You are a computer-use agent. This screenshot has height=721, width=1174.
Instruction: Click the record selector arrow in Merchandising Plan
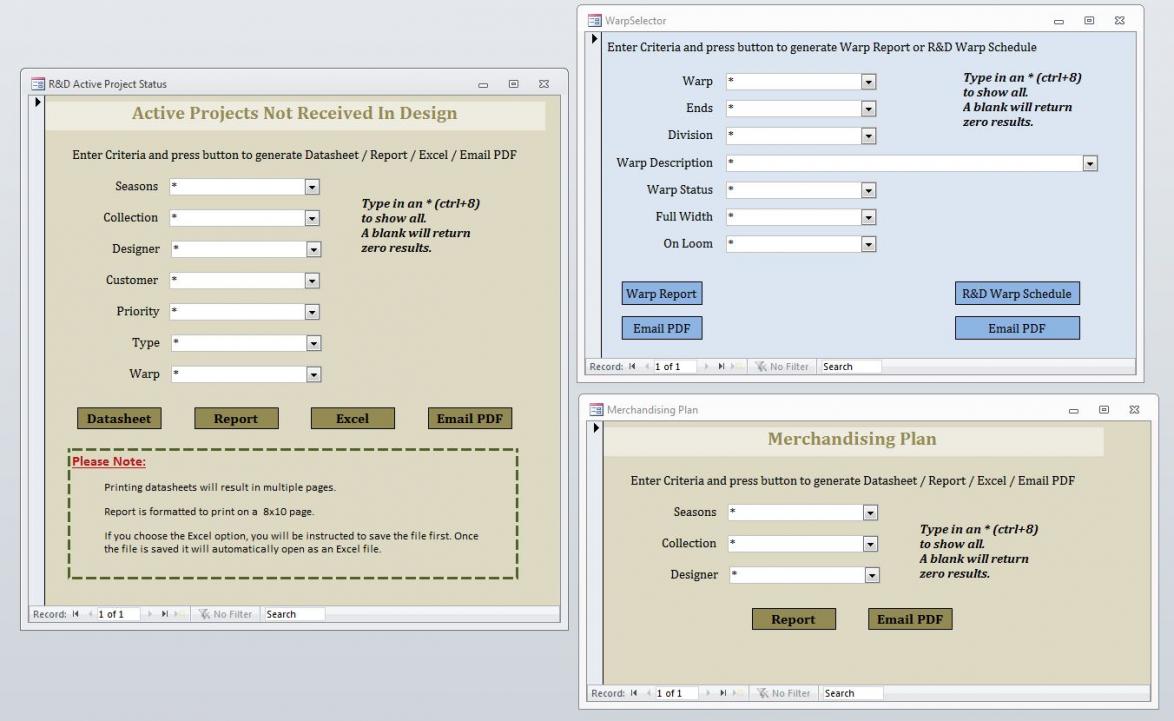pos(596,428)
